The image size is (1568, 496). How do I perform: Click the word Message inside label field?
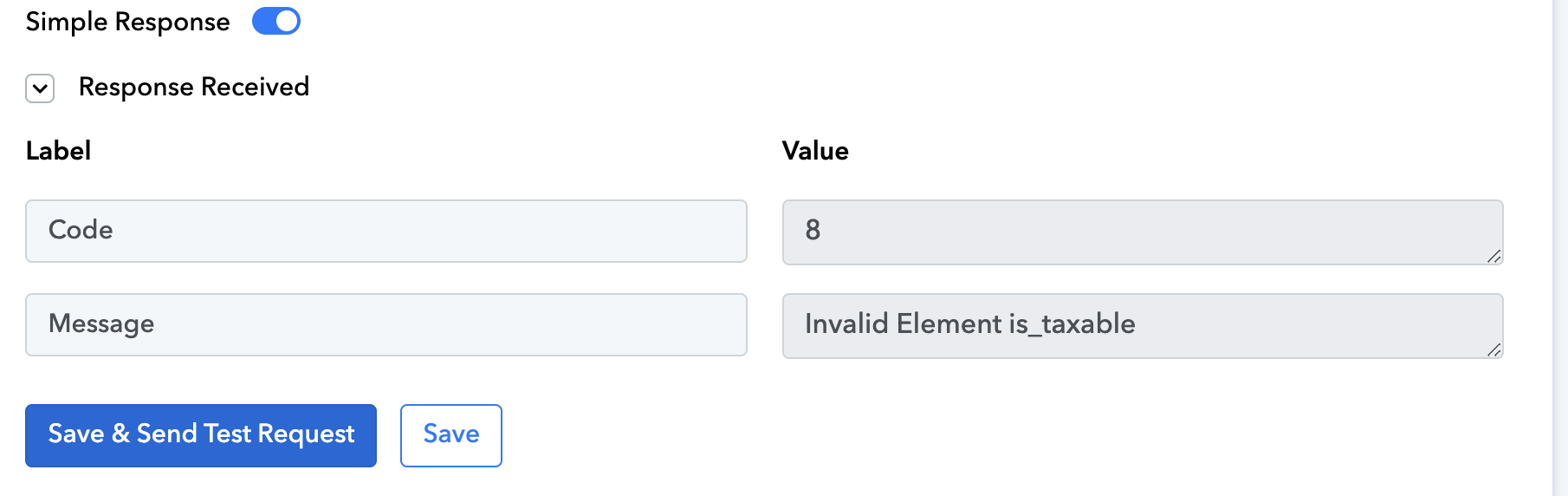pos(101,323)
